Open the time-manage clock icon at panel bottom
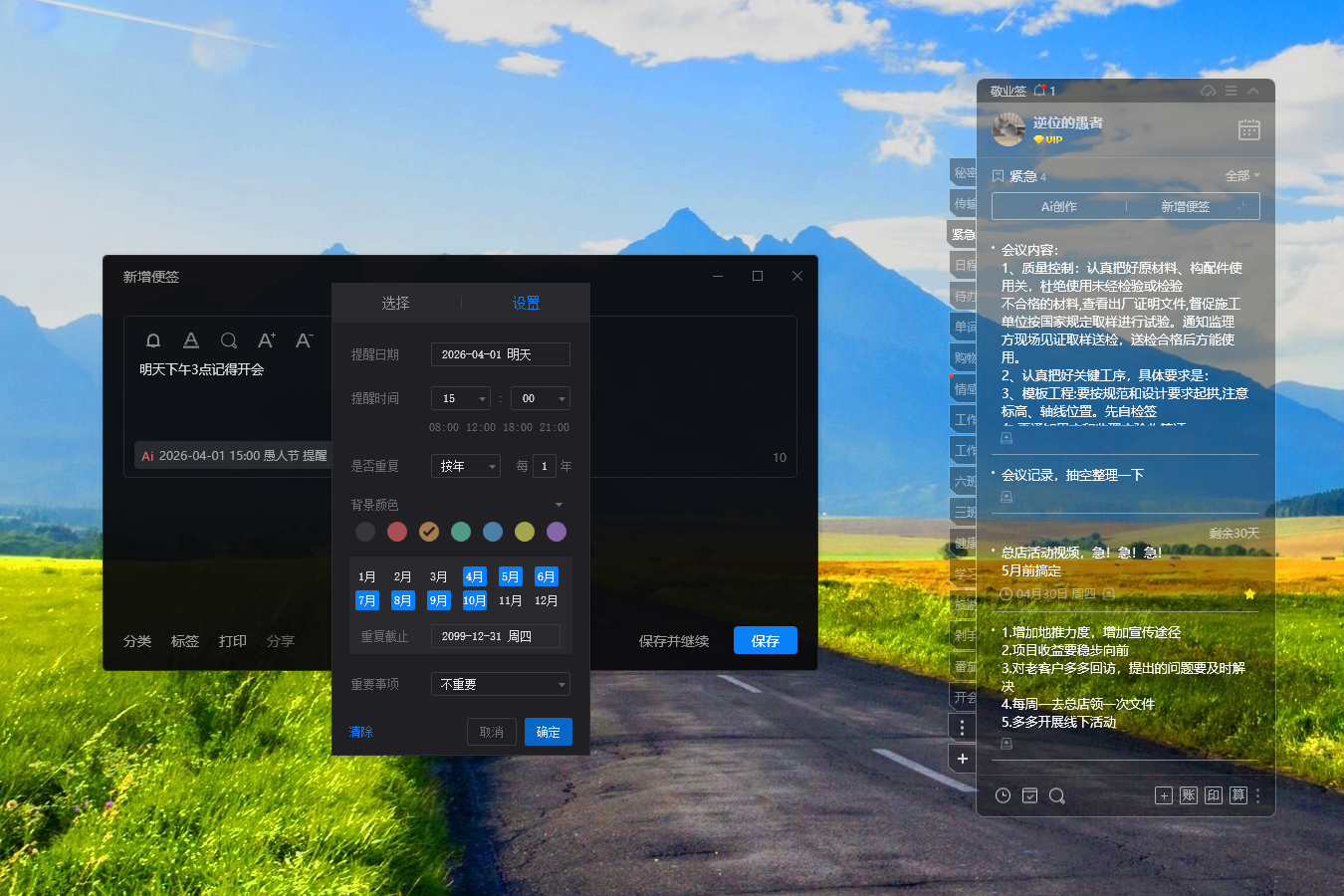This screenshot has width=1344, height=896. click(x=1002, y=795)
